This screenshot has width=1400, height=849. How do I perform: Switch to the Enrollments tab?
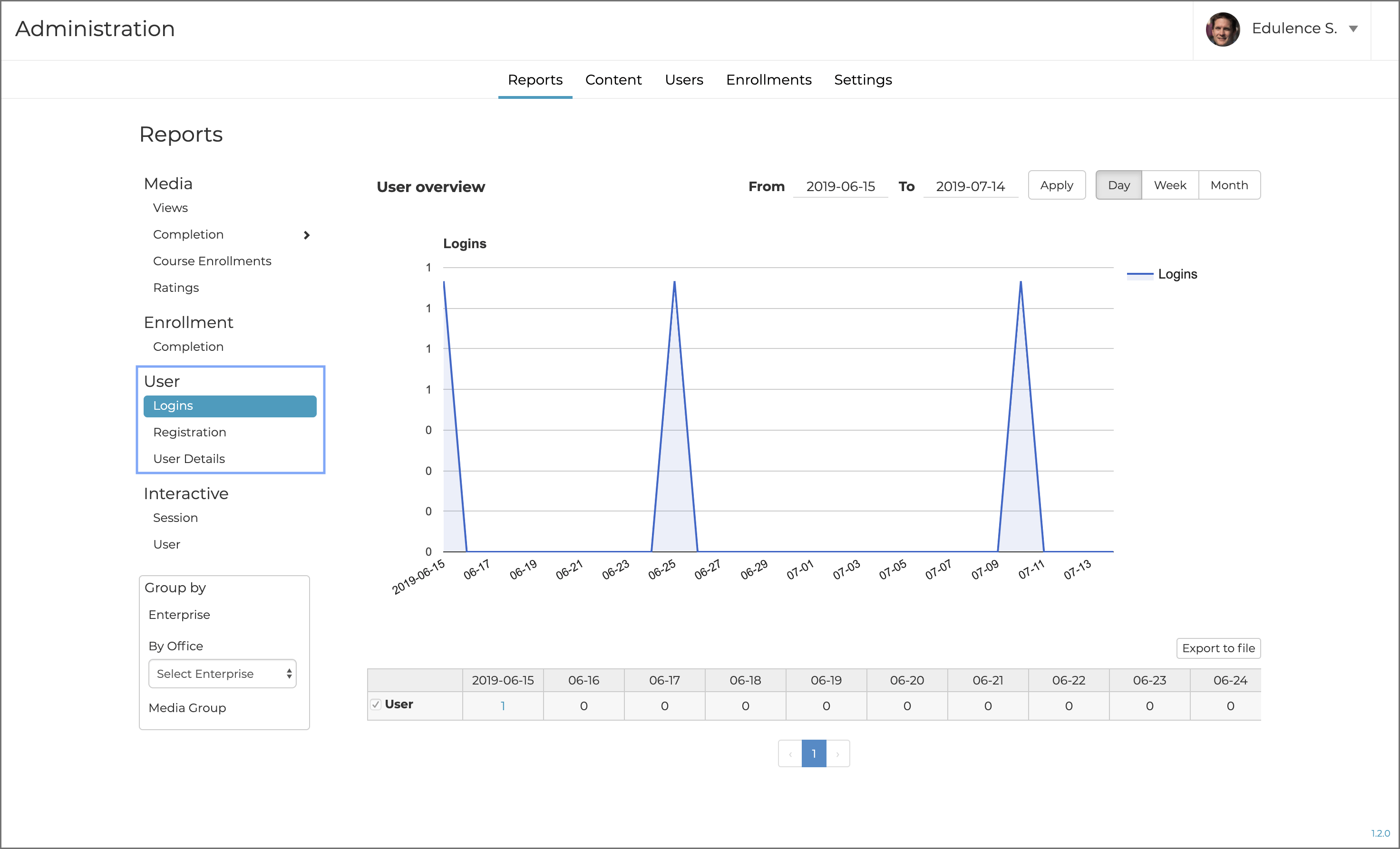point(768,80)
